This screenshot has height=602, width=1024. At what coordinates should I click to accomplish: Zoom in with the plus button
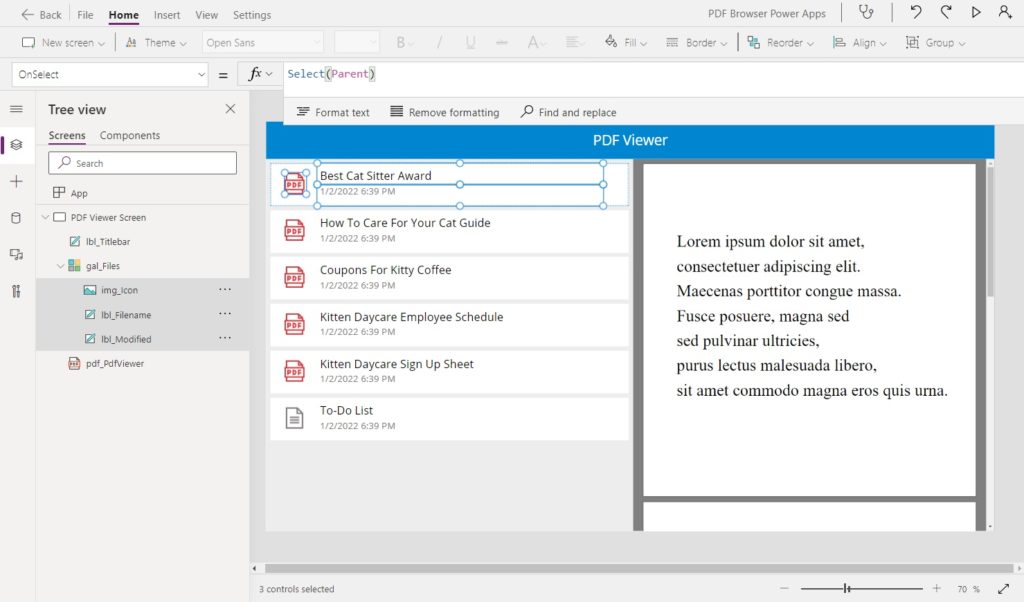tap(936, 588)
